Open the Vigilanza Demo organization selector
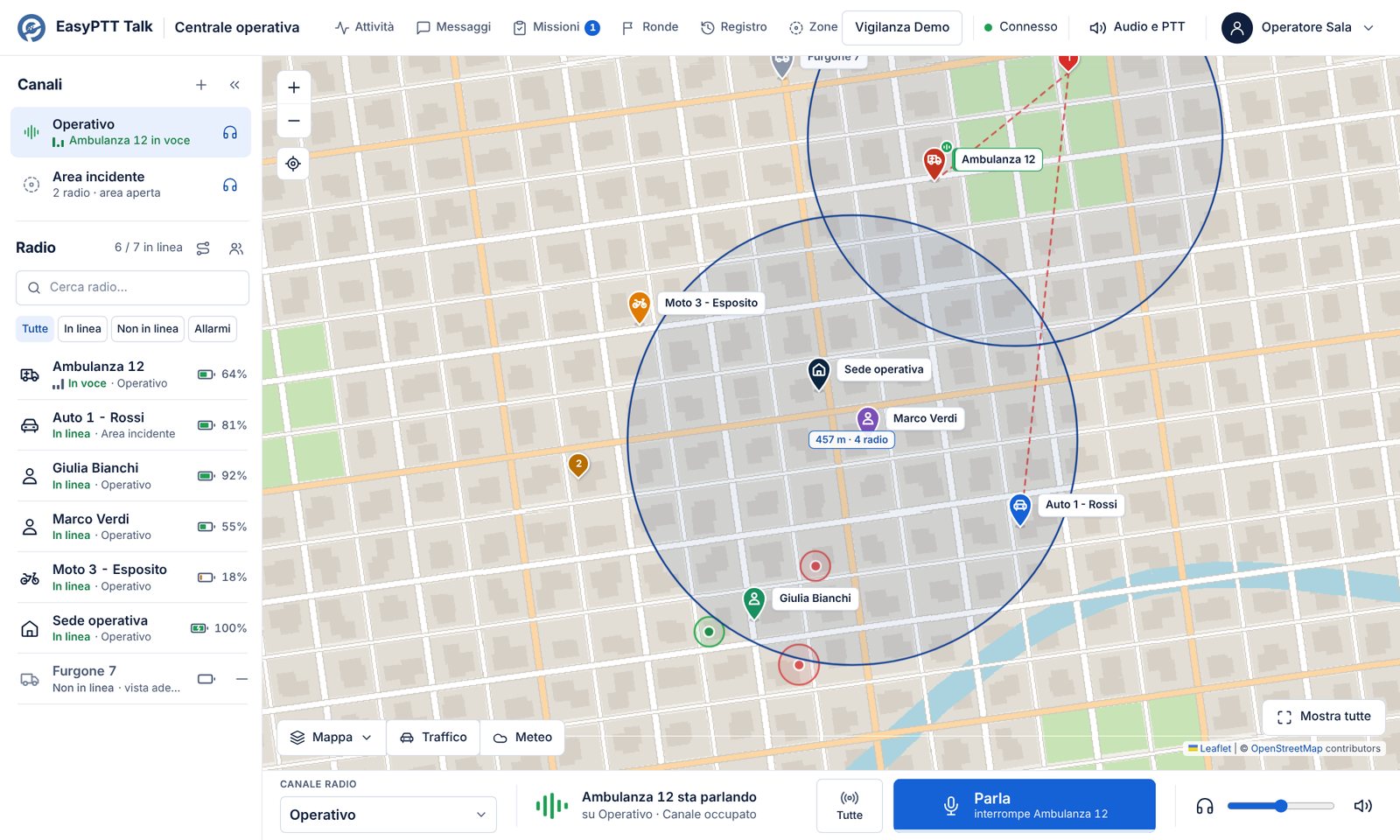This screenshot has width=1400, height=840. pos(902,27)
